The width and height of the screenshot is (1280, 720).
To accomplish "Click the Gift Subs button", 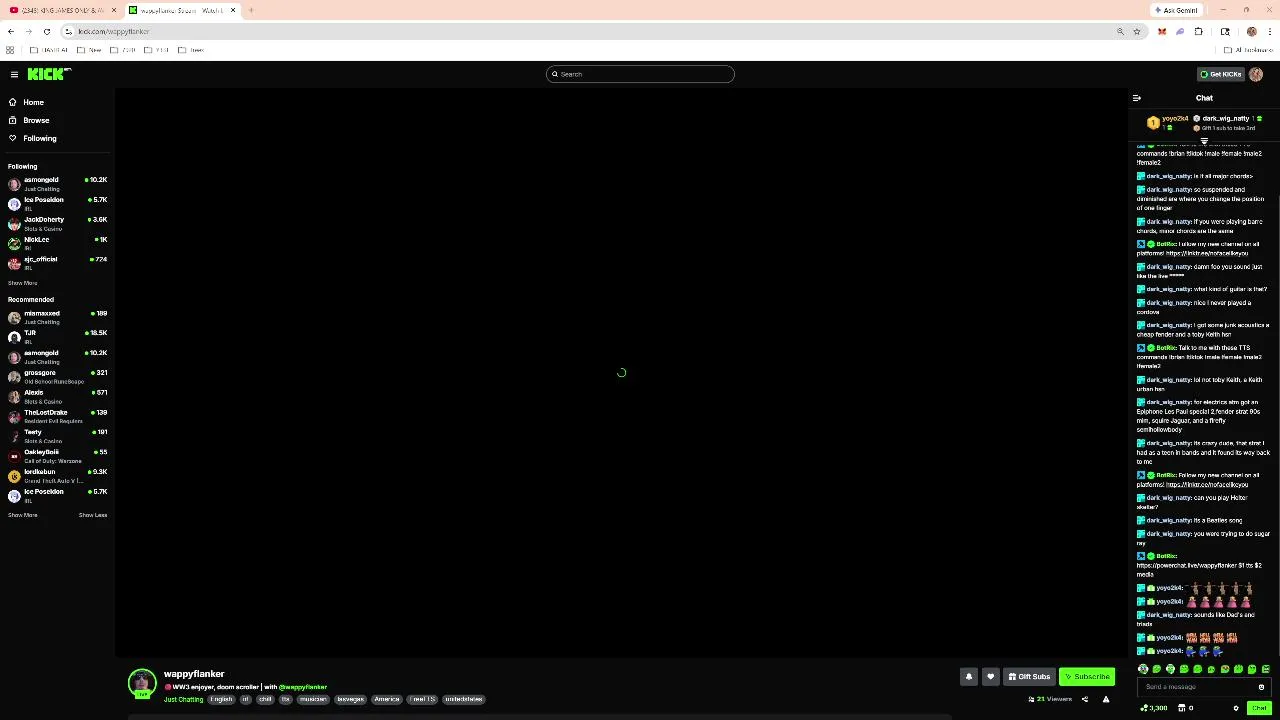I will [1030, 677].
